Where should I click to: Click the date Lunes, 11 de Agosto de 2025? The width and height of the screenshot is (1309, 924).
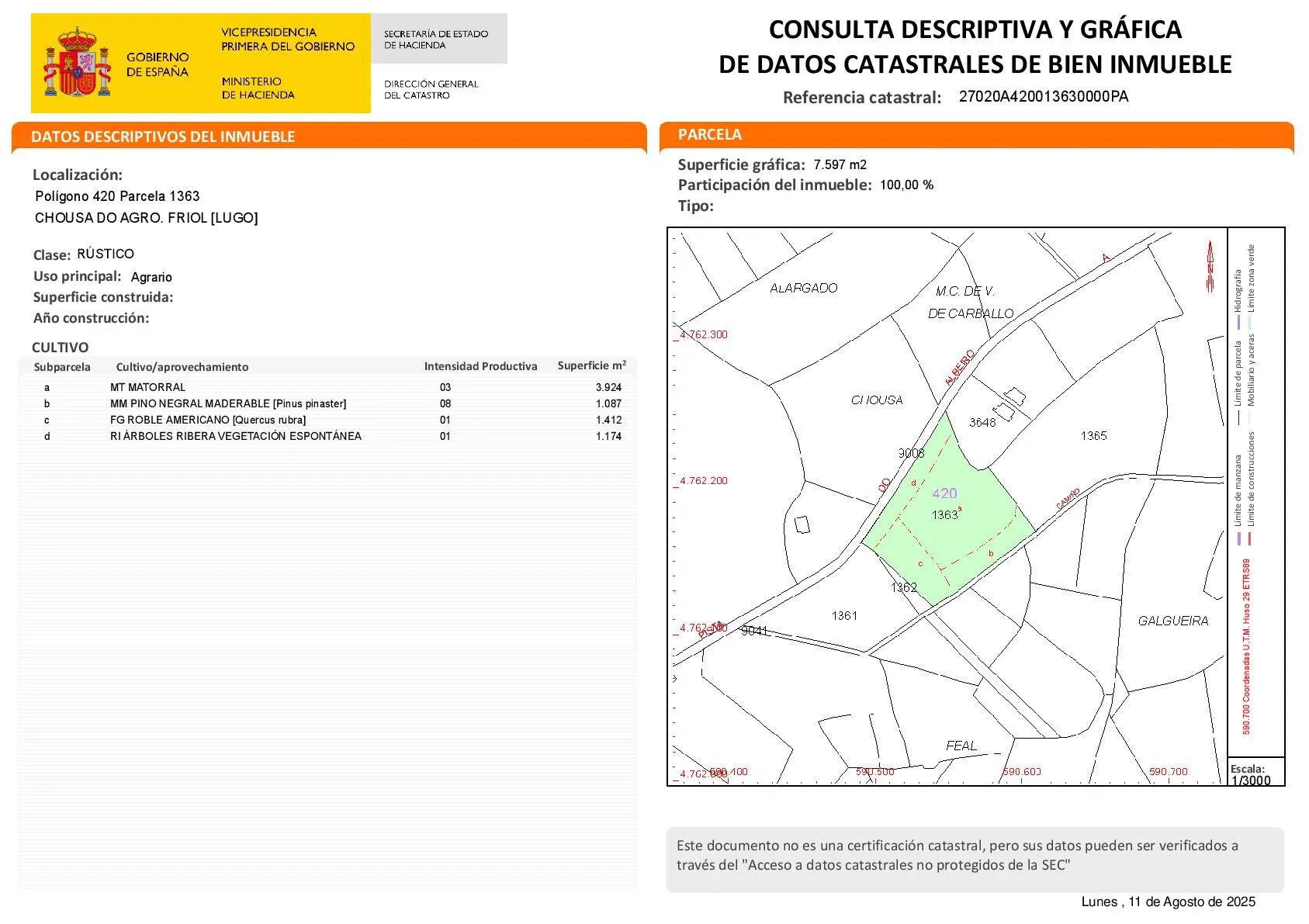(x=1169, y=902)
